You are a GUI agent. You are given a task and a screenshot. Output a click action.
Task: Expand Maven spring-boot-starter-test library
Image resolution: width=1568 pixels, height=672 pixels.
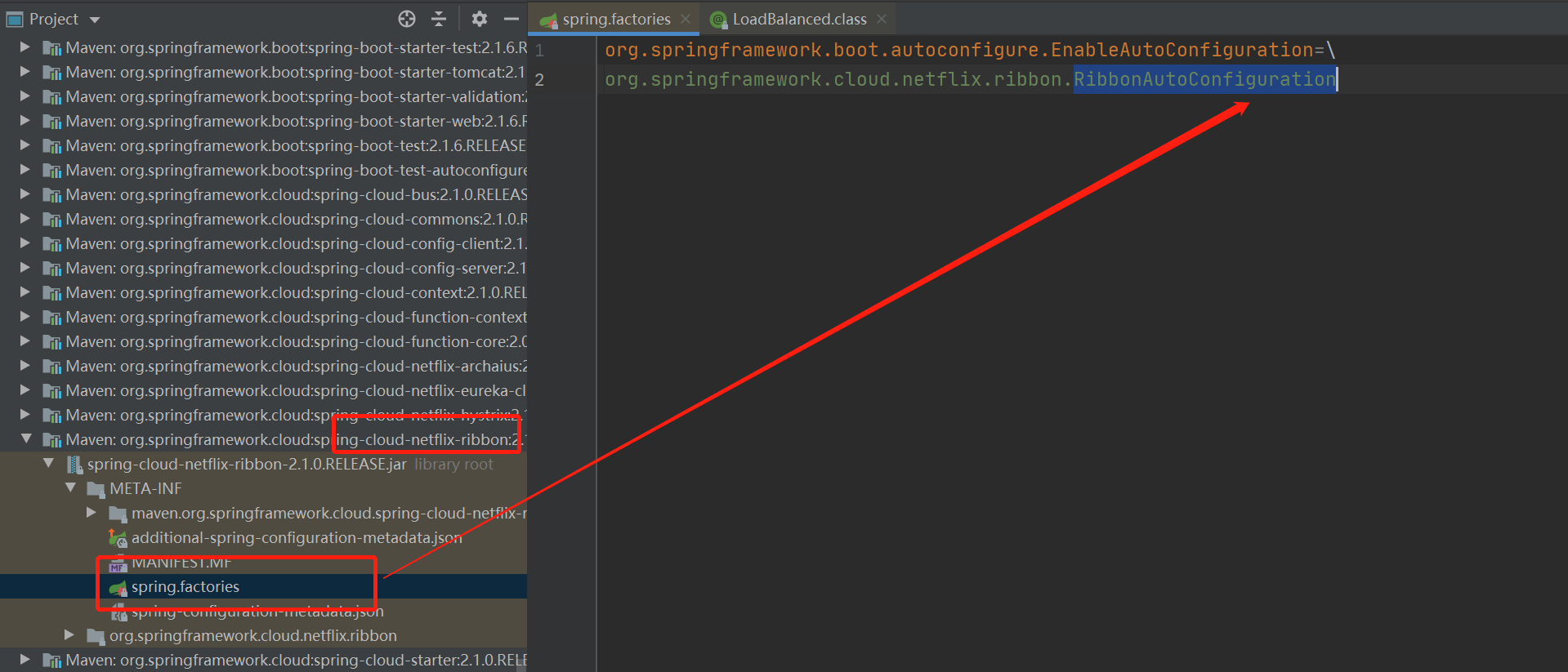pos(25,47)
